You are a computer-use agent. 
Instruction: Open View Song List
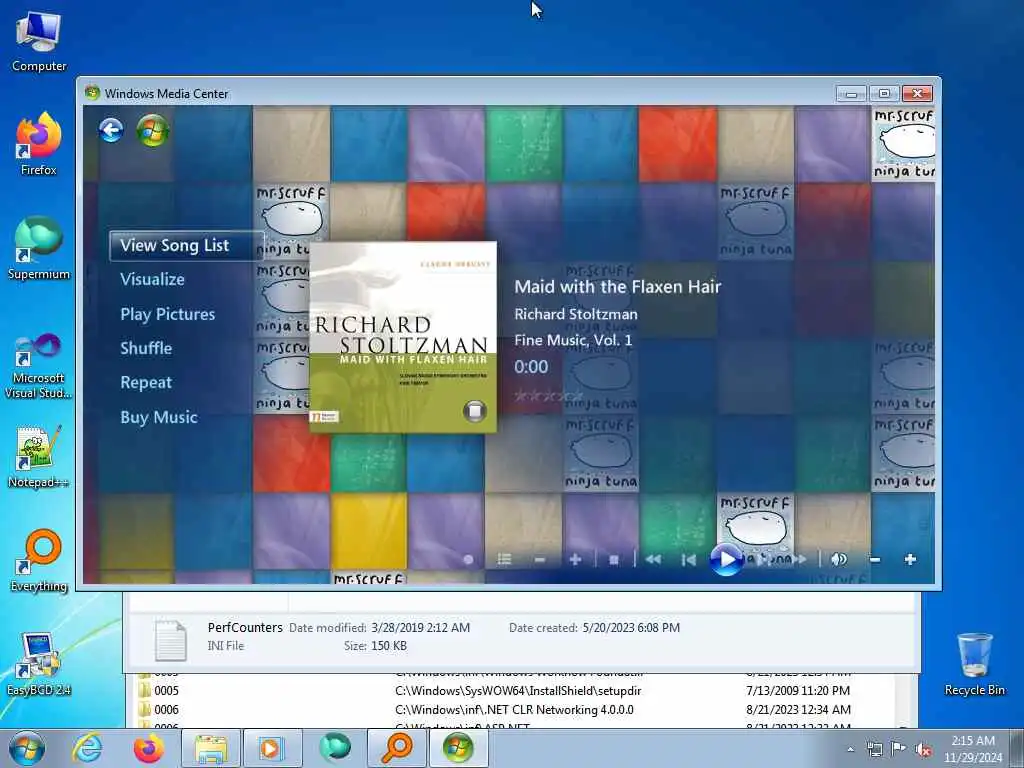pyautogui.click(x=187, y=246)
